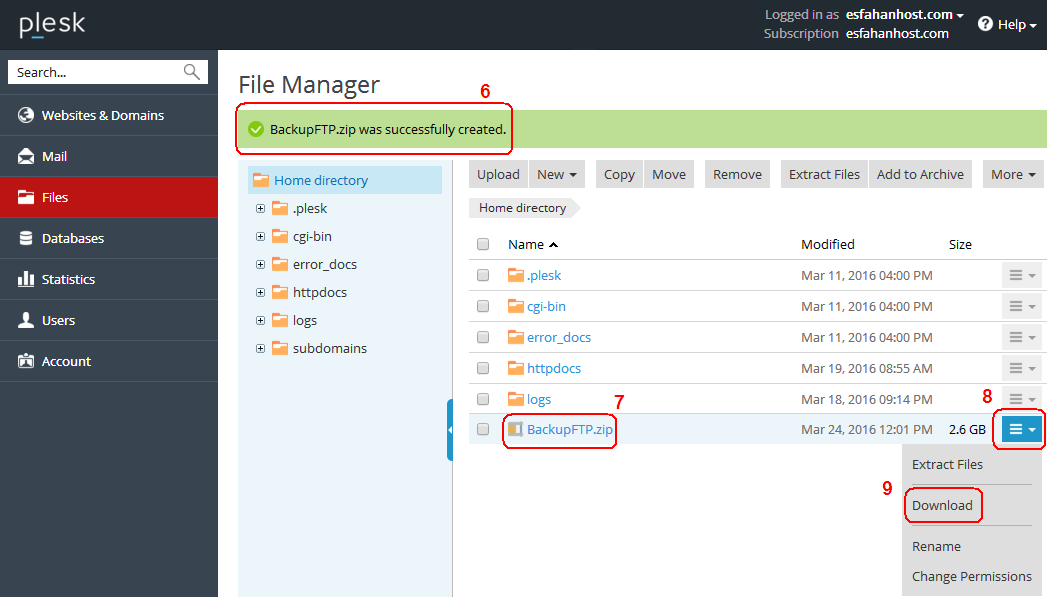Tick the checkbox for BackupFTP.zip
The image size is (1047, 597).
point(483,429)
